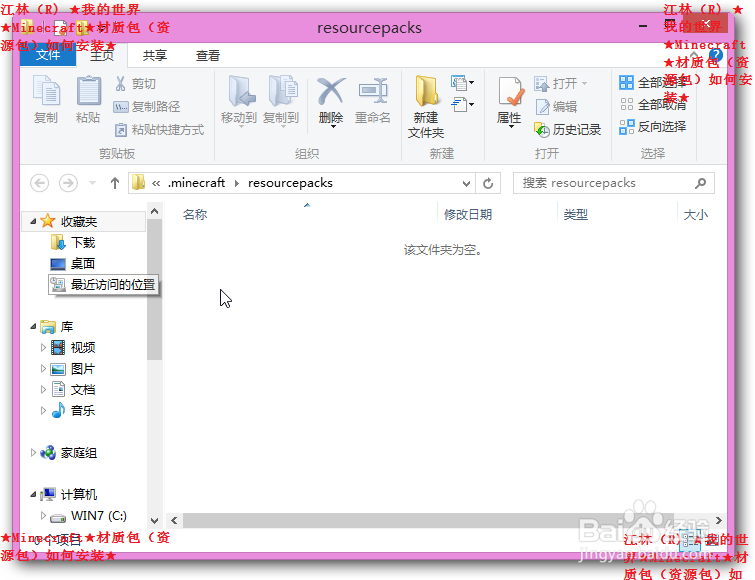This screenshot has height=580, width=755.
Task: Switch to the View ribbon tab
Action: point(208,55)
